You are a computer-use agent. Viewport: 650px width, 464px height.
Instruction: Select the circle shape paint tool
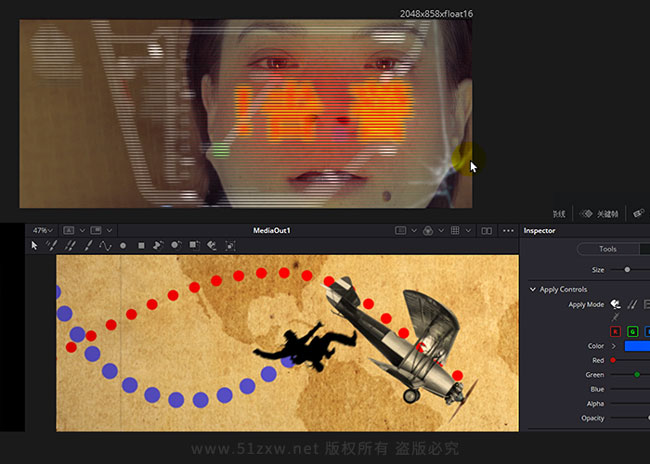[123, 246]
